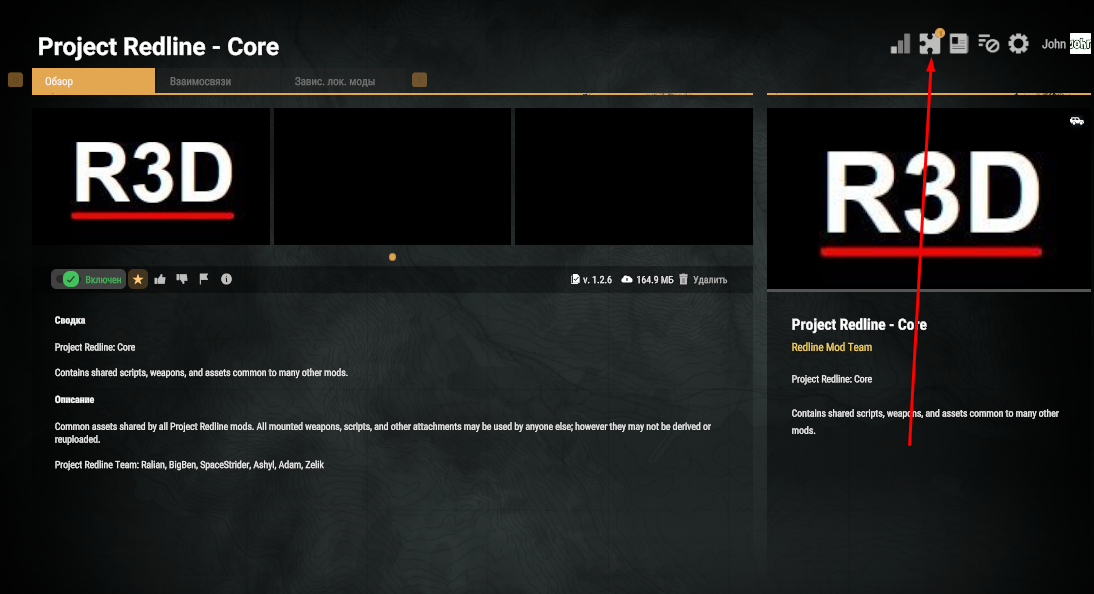Click the filter-blocked list icon
Viewport: 1094px width, 594px height.
coord(988,44)
